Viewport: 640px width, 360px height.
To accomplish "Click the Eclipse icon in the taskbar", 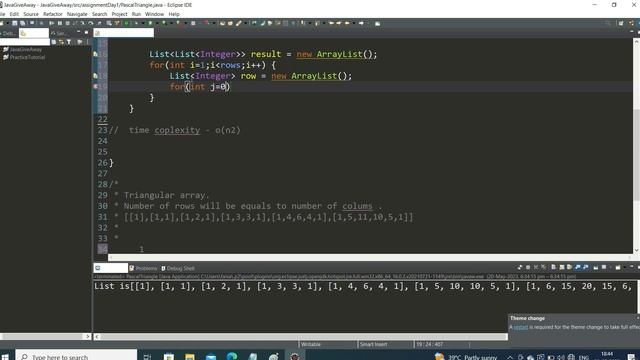I will pyautogui.click(x=295, y=357).
